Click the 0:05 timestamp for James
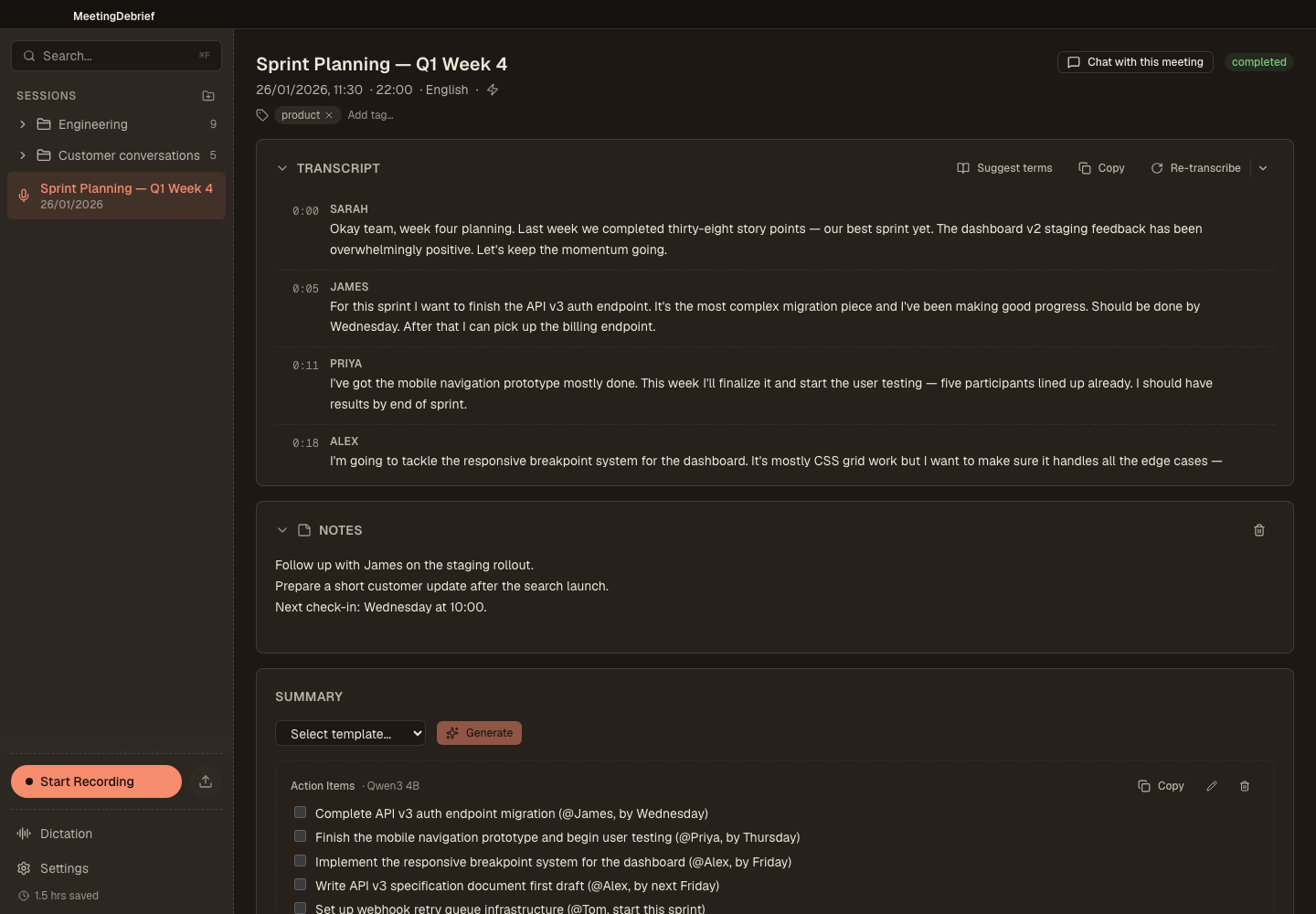The image size is (1316, 914). click(x=305, y=289)
